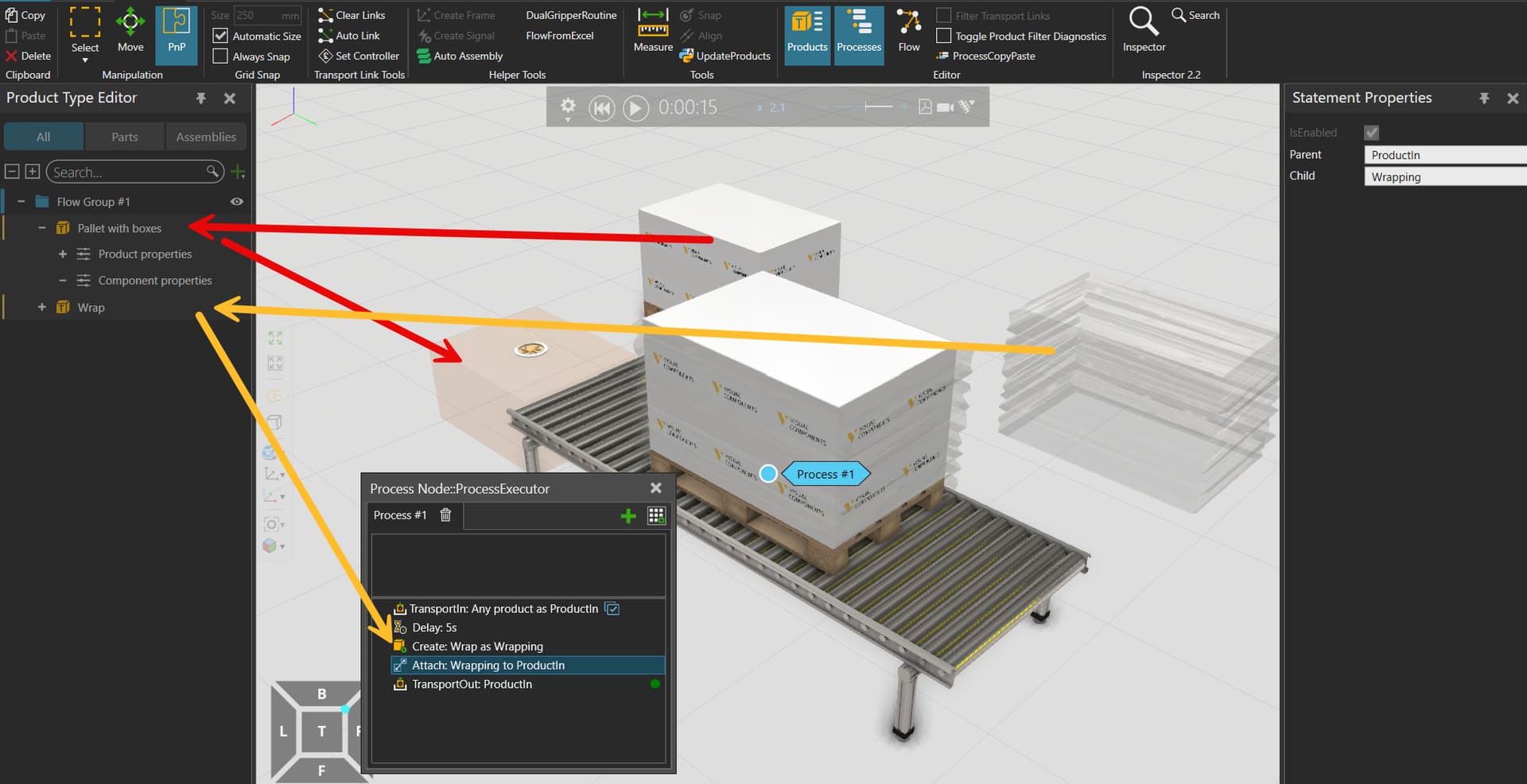
Task: Click UpdateProducts tool
Action: point(725,56)
